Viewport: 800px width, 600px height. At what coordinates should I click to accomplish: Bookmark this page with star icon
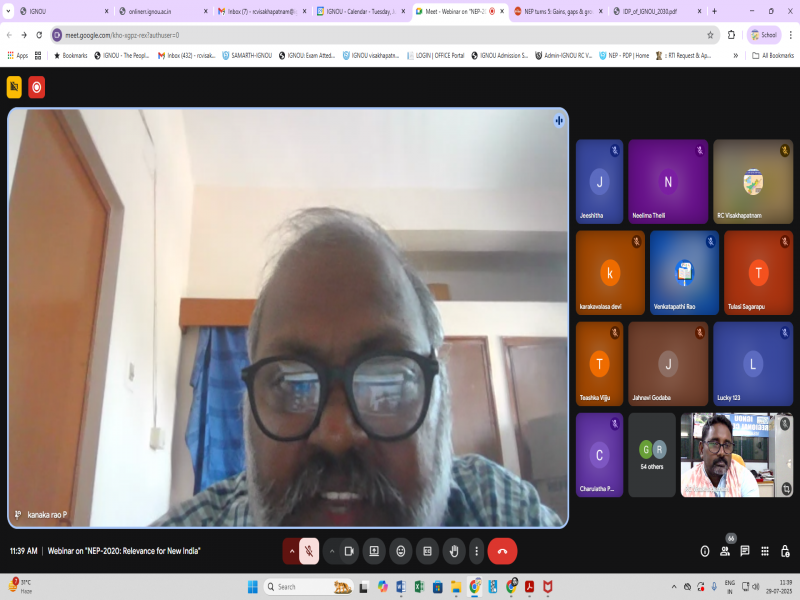[x=710, y=35]
